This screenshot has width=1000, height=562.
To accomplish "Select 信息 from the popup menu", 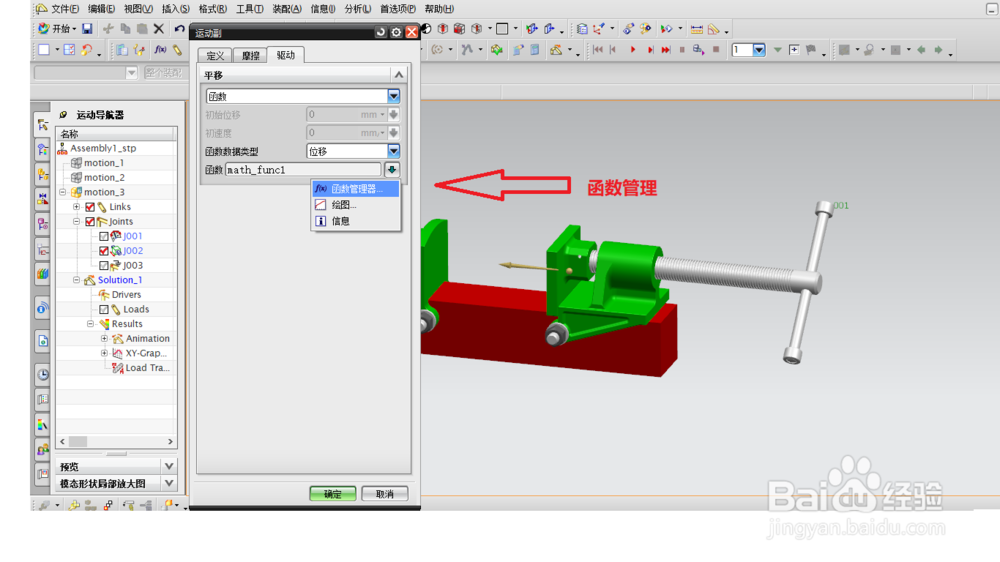I will coord(356,221).
